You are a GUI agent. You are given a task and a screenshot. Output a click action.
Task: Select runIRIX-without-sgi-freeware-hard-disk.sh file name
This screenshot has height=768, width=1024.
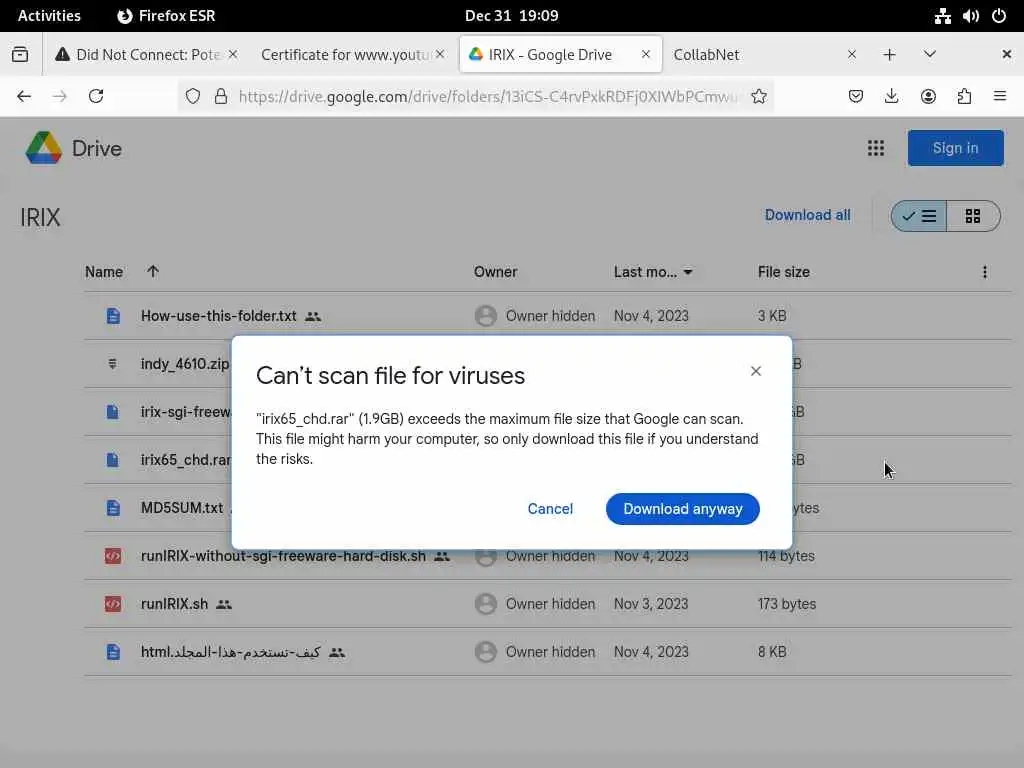pos(283,556)
